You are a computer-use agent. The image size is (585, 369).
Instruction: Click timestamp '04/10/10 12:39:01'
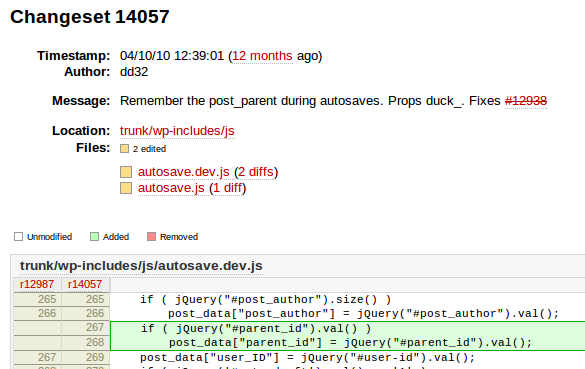[172, 56]
